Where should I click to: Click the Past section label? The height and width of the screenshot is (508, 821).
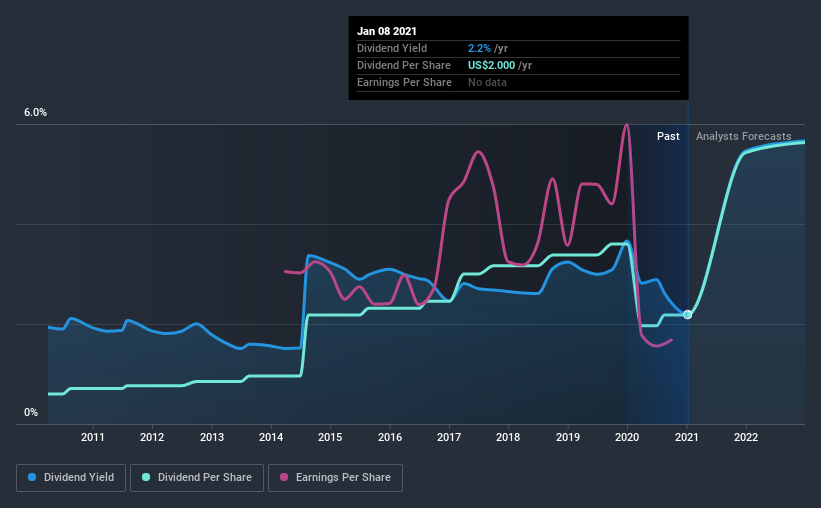(x=668, y=136)
